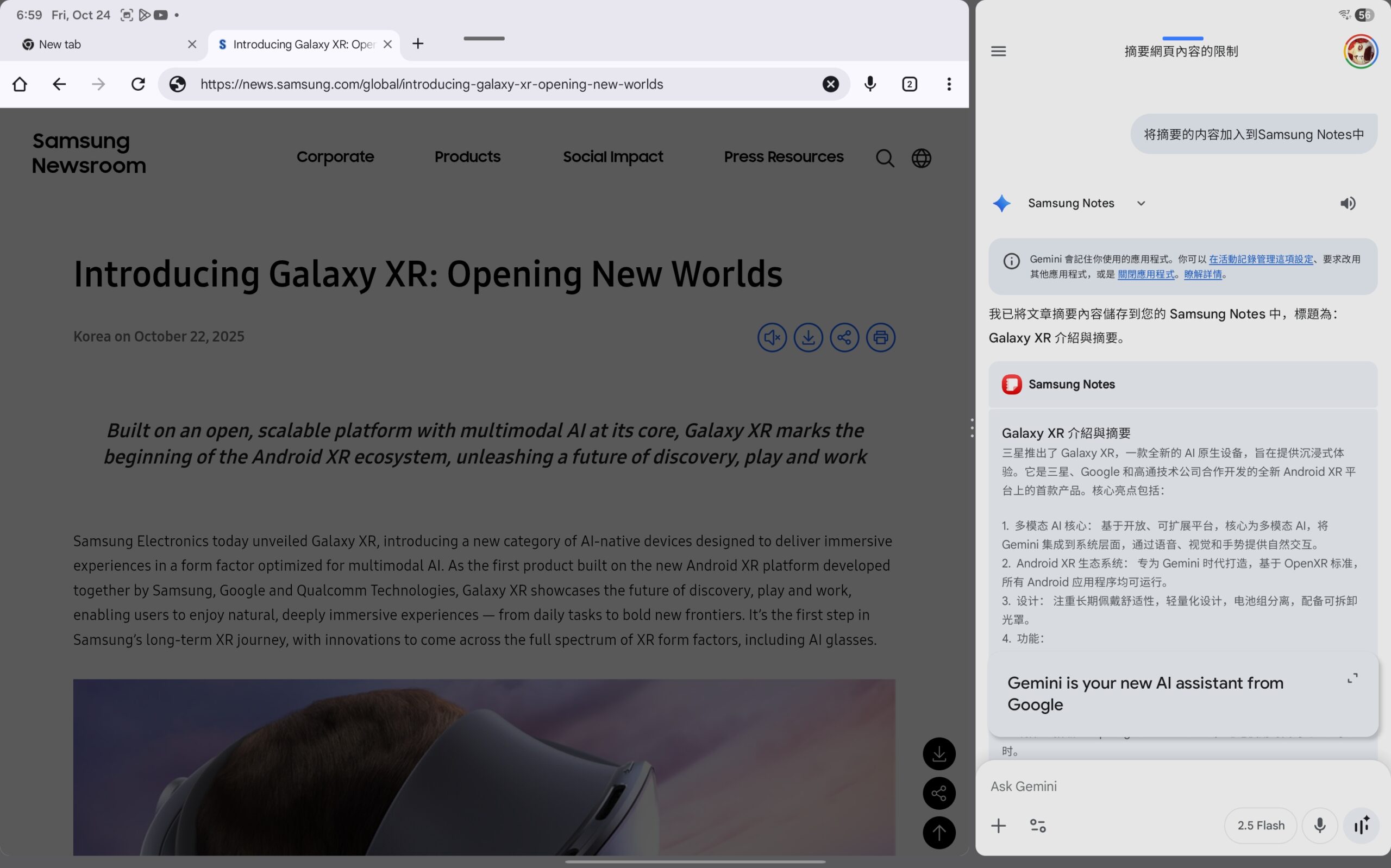Click the conversation title 摘要網頁內容的限制

1181,51
